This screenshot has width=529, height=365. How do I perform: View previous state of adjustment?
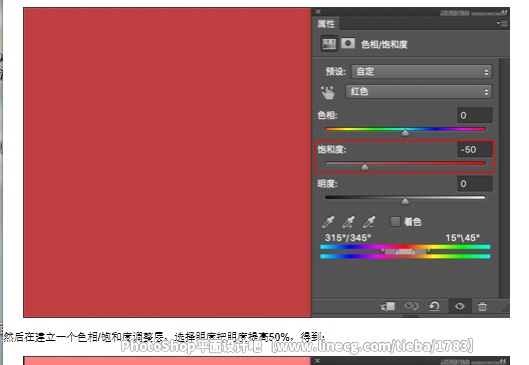(x=411, y=306)
